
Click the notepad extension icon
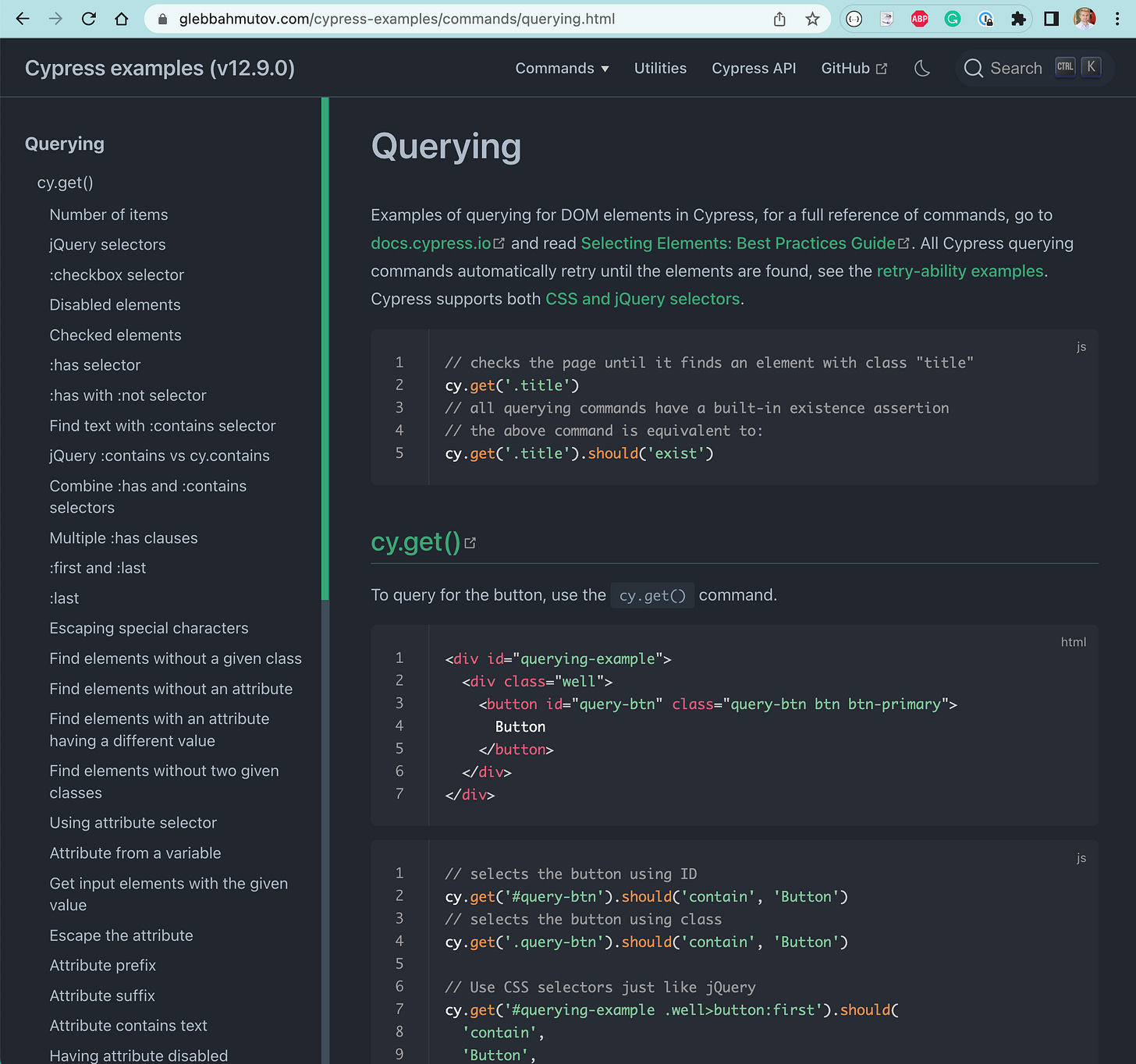coord(887,19)
